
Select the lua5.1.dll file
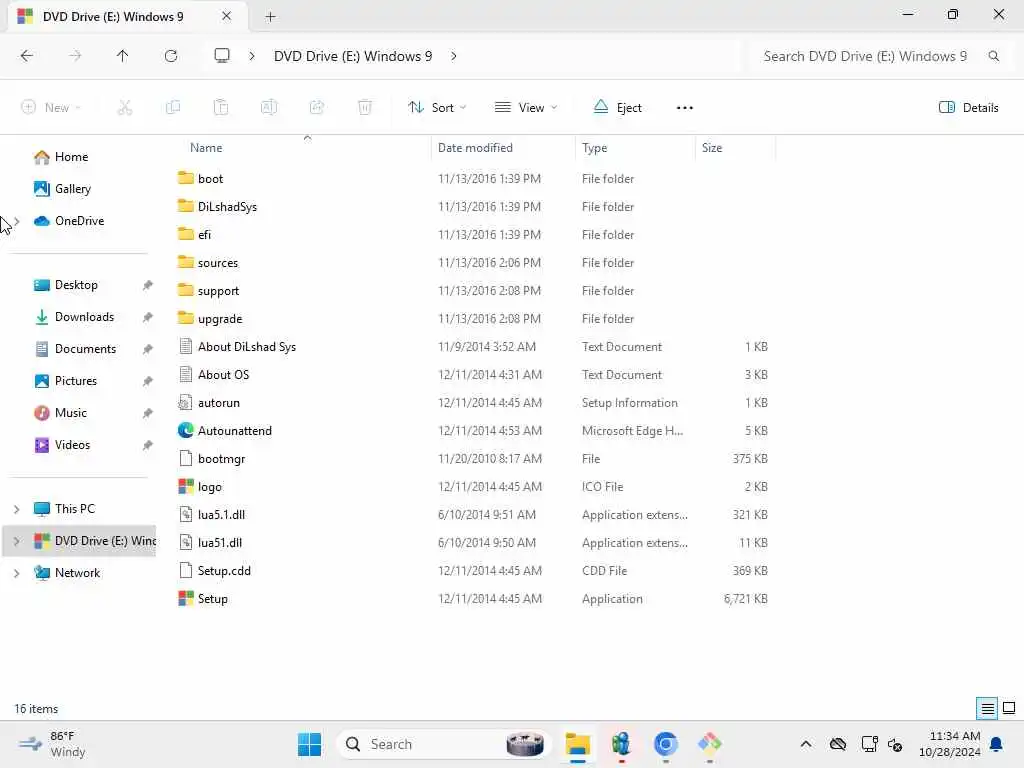point(211,515)
